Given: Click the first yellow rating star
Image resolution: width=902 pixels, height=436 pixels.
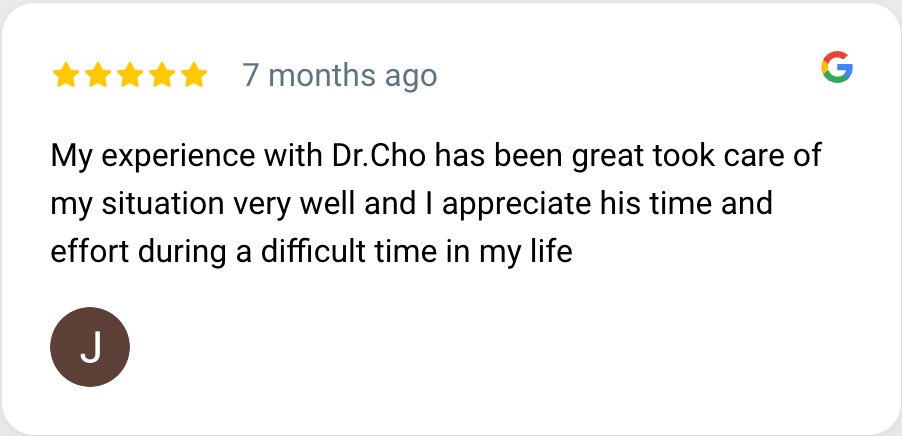Looking at the screenshot, I should coord(66,75).
